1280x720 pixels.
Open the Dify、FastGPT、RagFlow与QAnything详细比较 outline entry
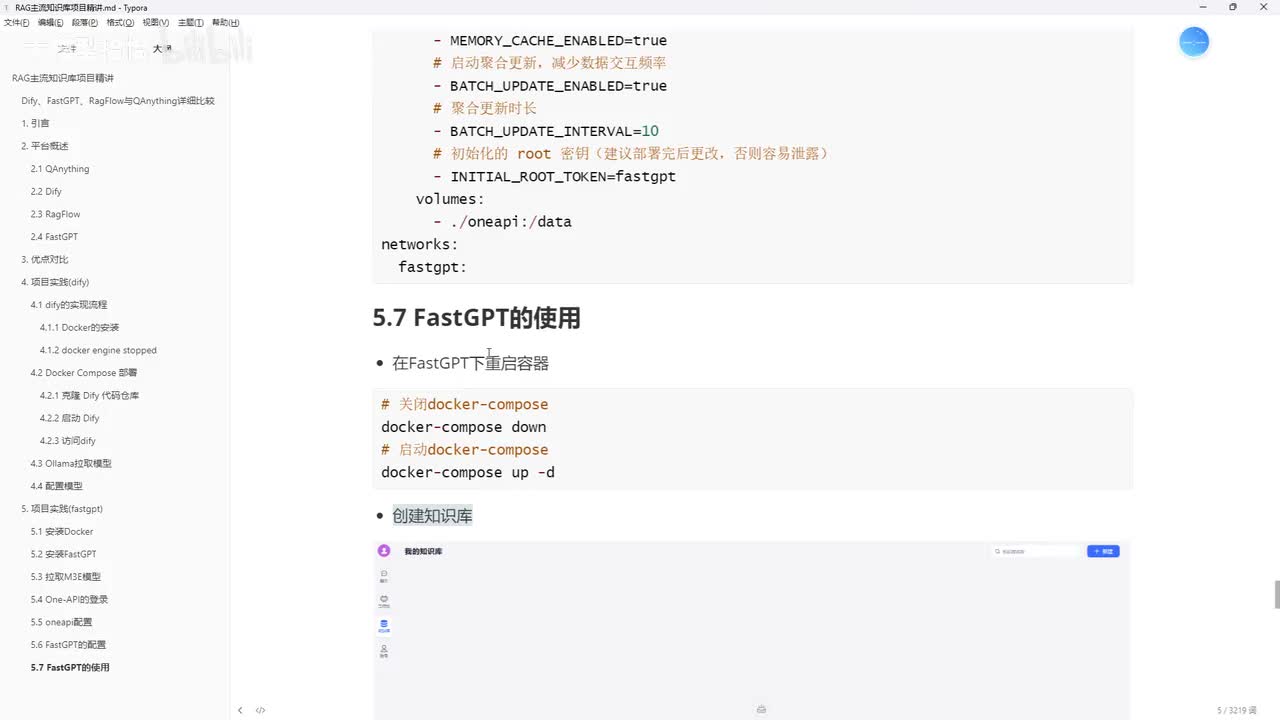tap(118, 101)
